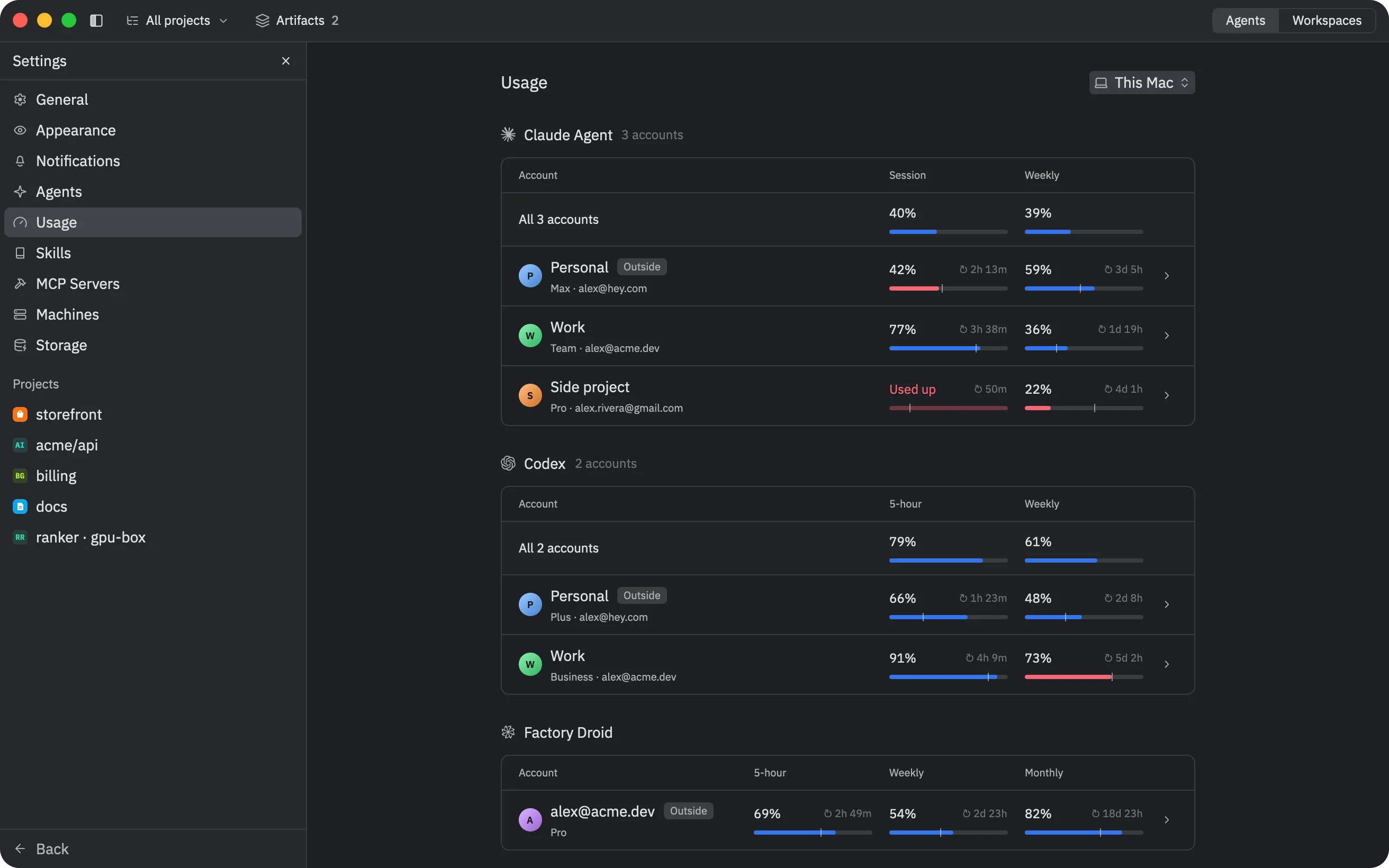The height and width of the screenshot is (868, 1389).
Task: Open Skills settings
Action: [x=152, y=253]
